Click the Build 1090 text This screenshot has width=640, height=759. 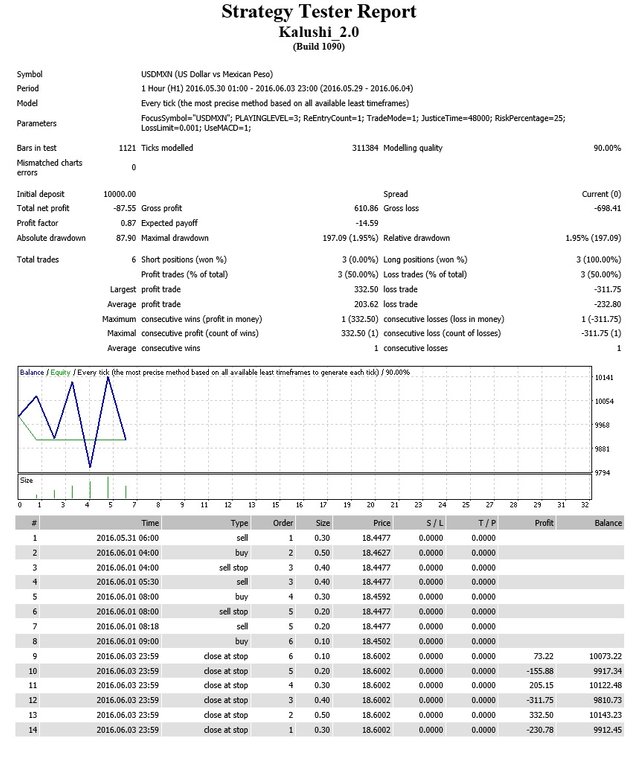(319, 46)
